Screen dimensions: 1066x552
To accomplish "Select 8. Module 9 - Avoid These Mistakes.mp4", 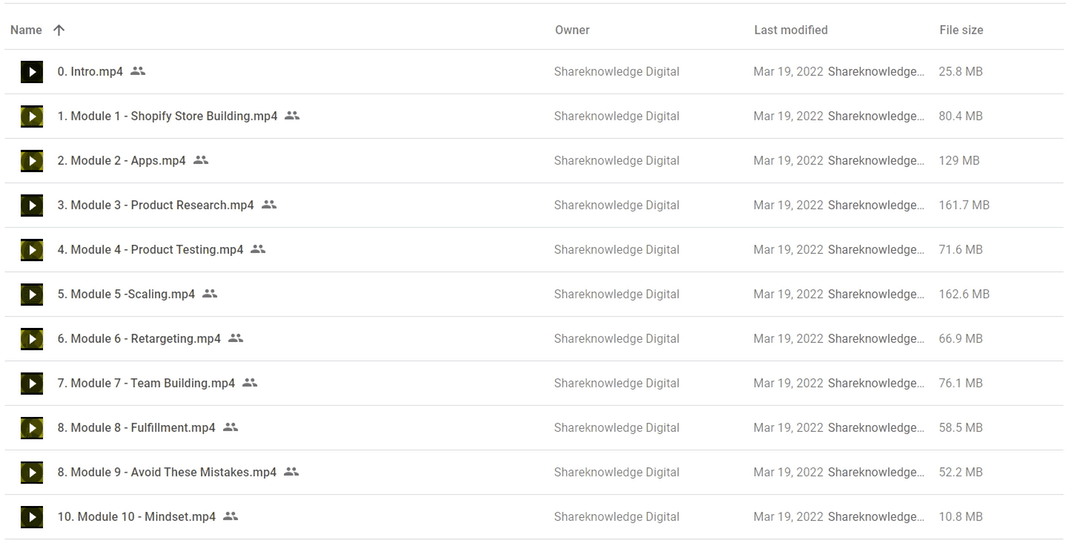I will pos(167,472).
